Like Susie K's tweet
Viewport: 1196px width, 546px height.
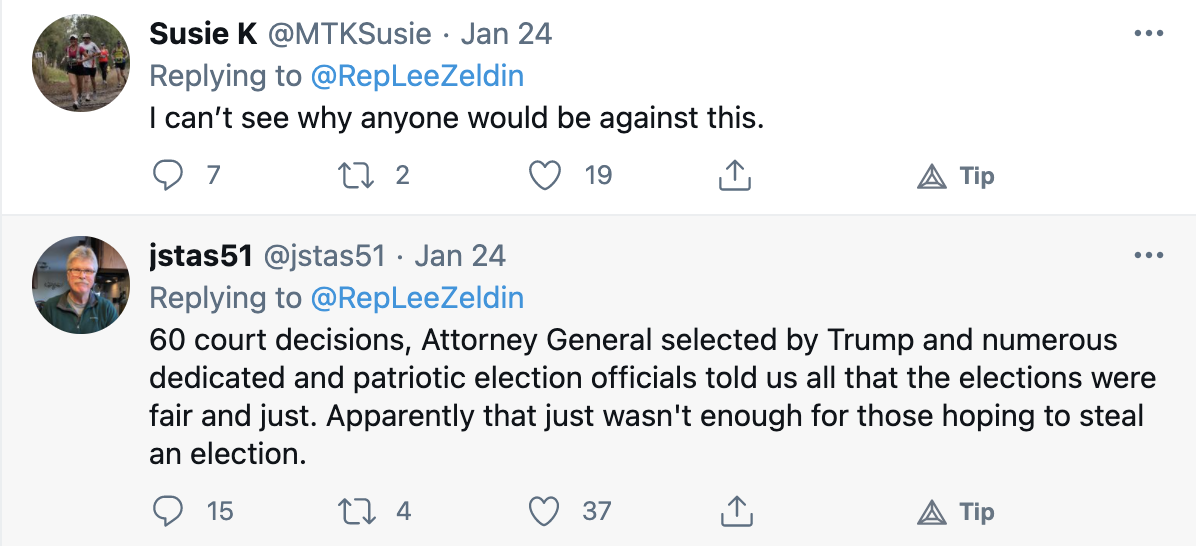tap(544, 176)
